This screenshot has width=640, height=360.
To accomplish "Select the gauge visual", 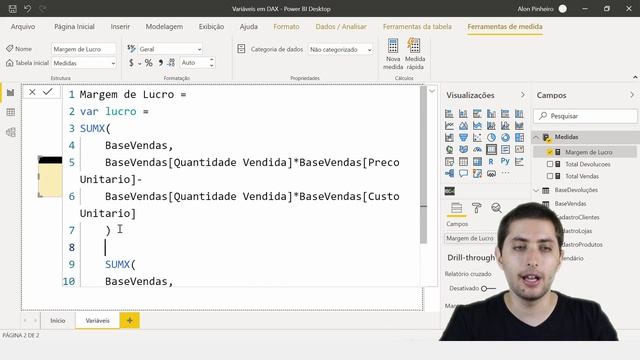I will (x=477, y=149).
